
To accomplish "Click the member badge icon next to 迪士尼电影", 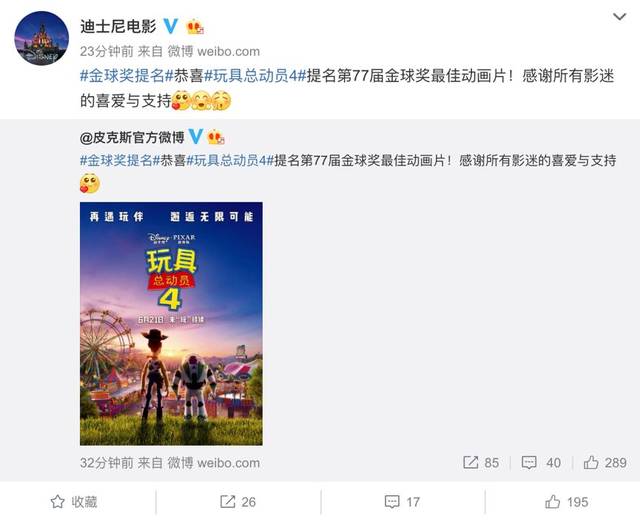I will point(195,27).
